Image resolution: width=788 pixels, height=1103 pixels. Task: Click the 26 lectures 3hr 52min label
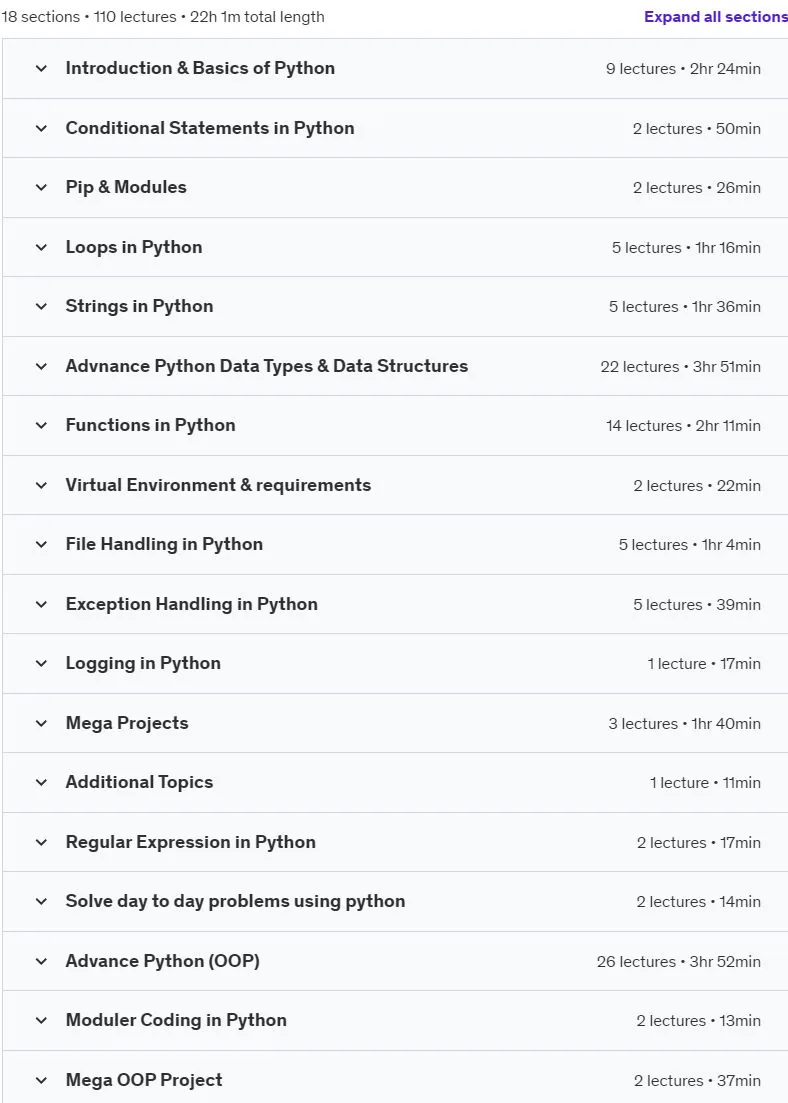[x=679, y=962]
